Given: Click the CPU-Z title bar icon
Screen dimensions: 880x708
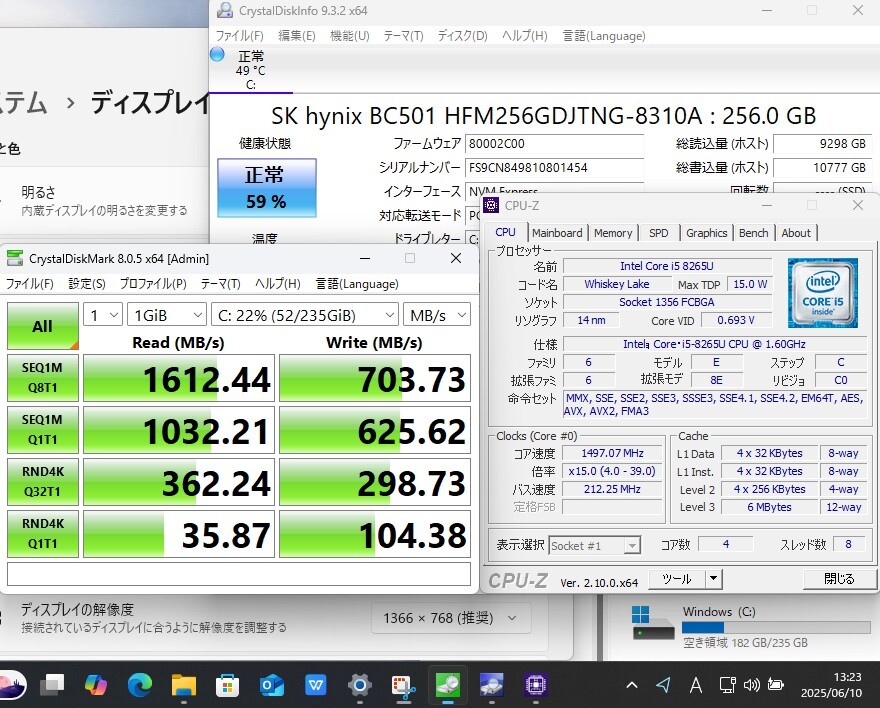Looking at the screenshot, I should pyautogui.click(x=491, y=205).
